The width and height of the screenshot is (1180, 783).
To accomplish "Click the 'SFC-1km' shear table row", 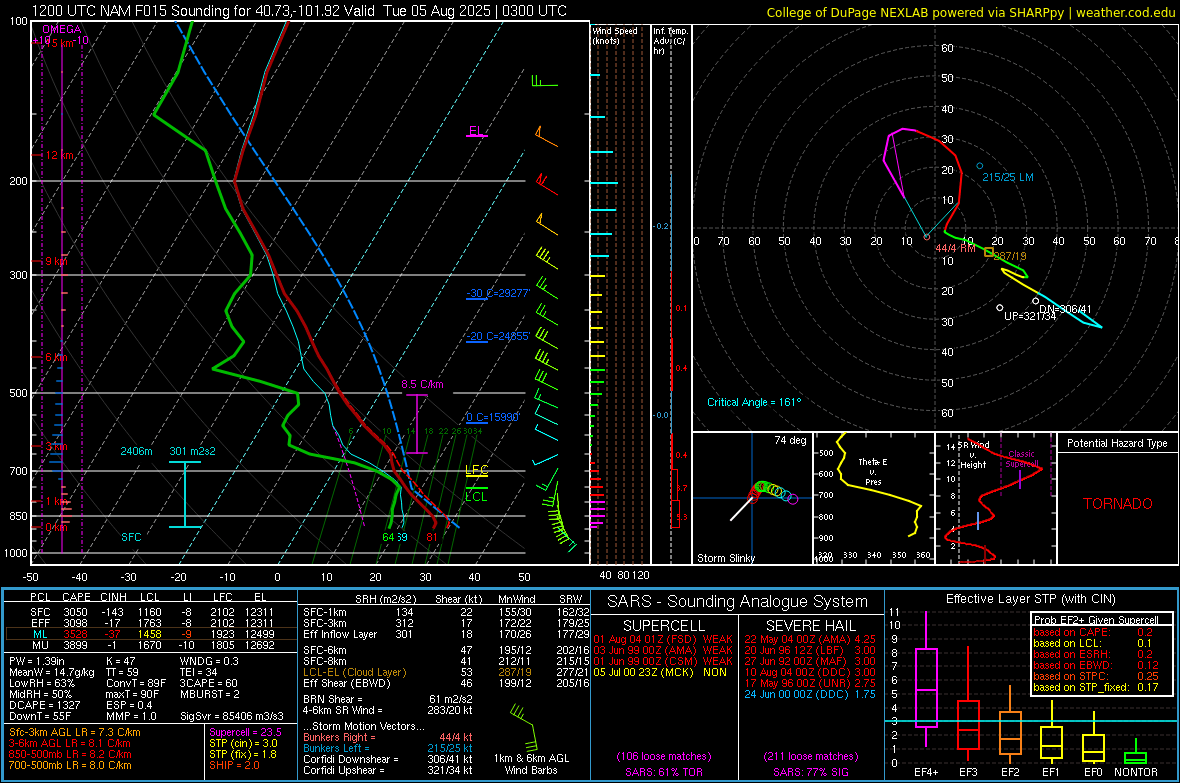I will [446, 612].
